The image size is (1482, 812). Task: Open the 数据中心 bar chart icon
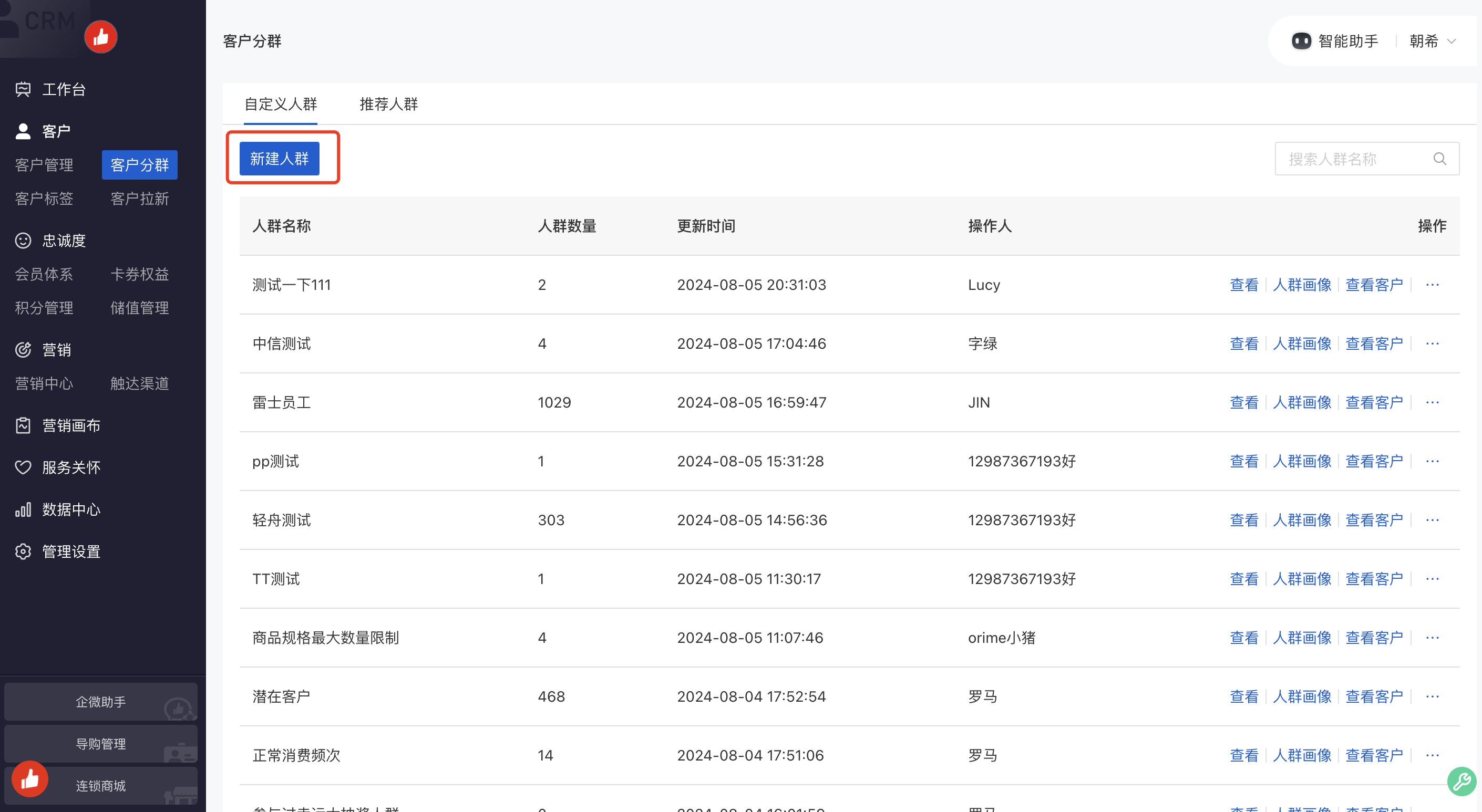coord(23,509)
